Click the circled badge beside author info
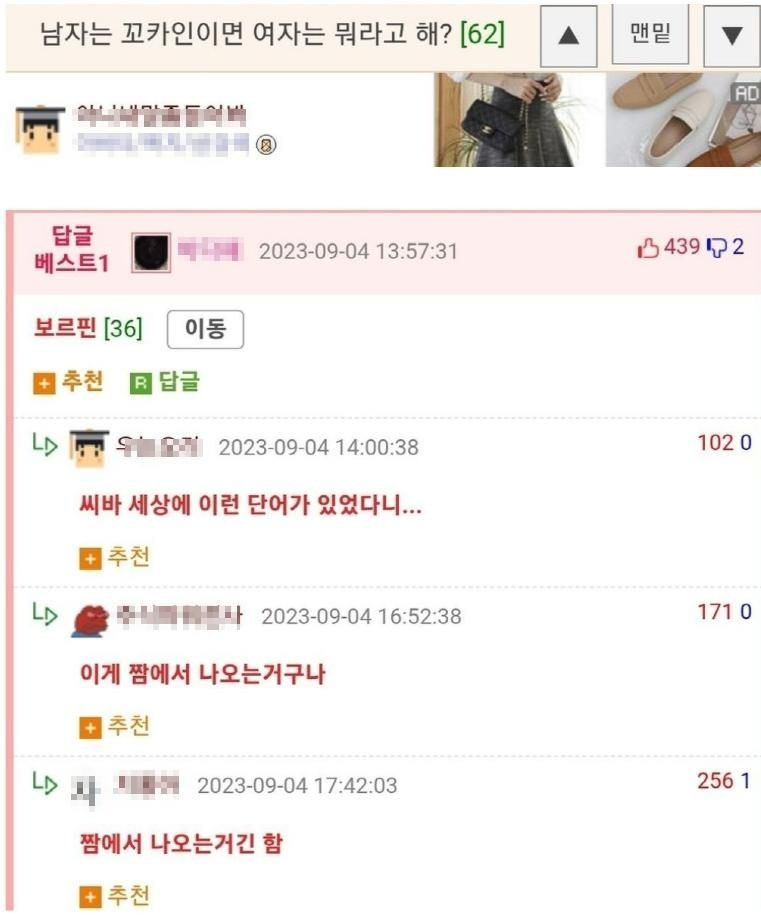The width and height of the screenshot is (761, 915). tap(266, 144)
